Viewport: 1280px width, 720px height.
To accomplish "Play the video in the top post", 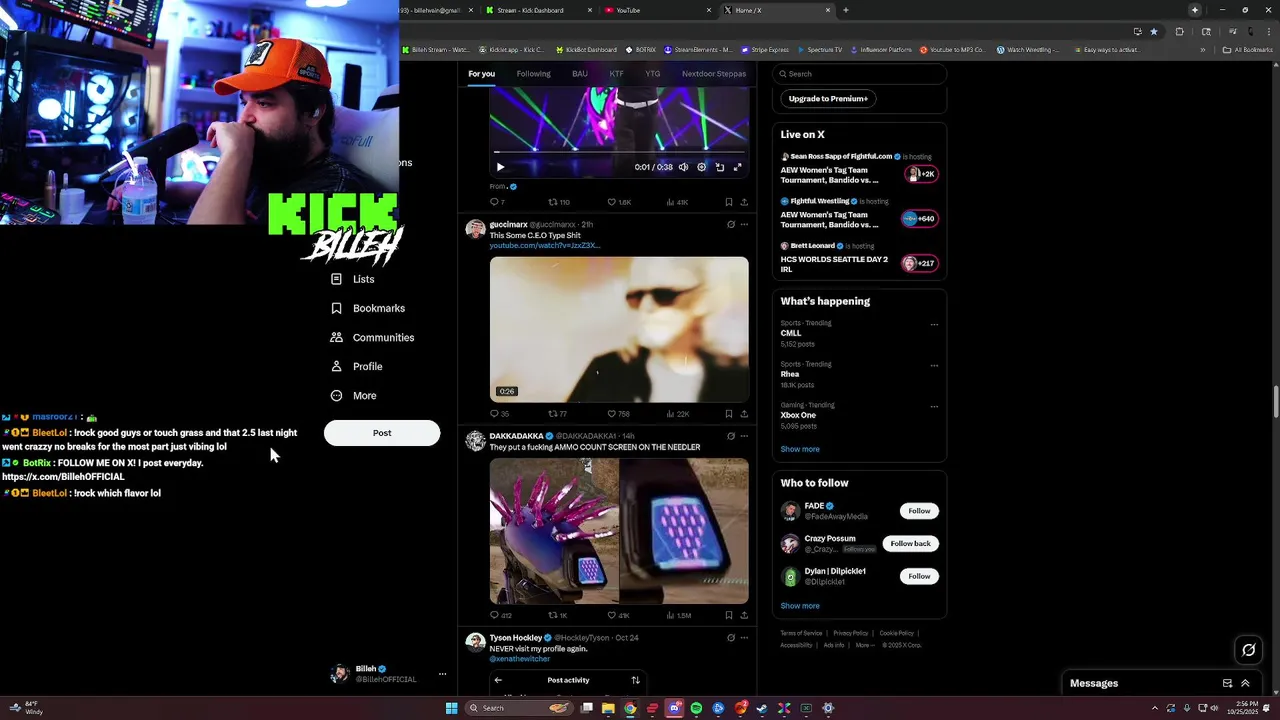I will pyautogui.click(x=500, y=167).
